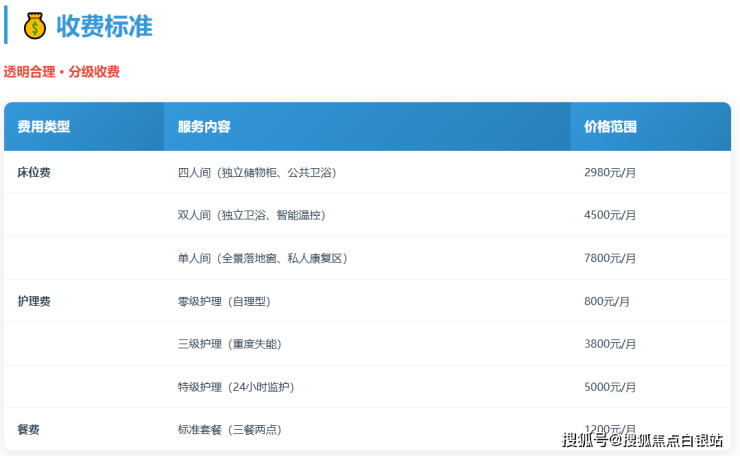Click the 服务内容 column header
Screen dimensions: 740x456
pos(204,127)
